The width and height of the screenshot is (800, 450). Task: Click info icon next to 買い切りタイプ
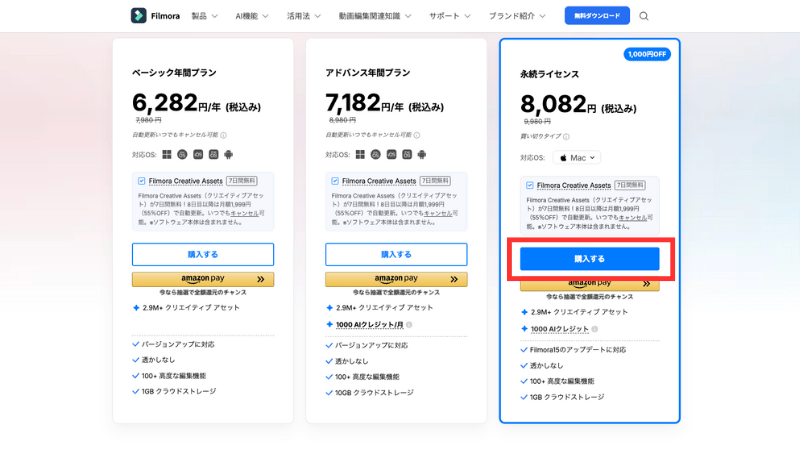coord(566,137)
